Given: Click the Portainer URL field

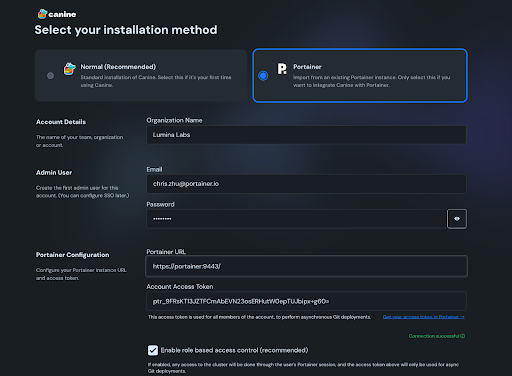Looking at the screenshot, I should point(306,266).
